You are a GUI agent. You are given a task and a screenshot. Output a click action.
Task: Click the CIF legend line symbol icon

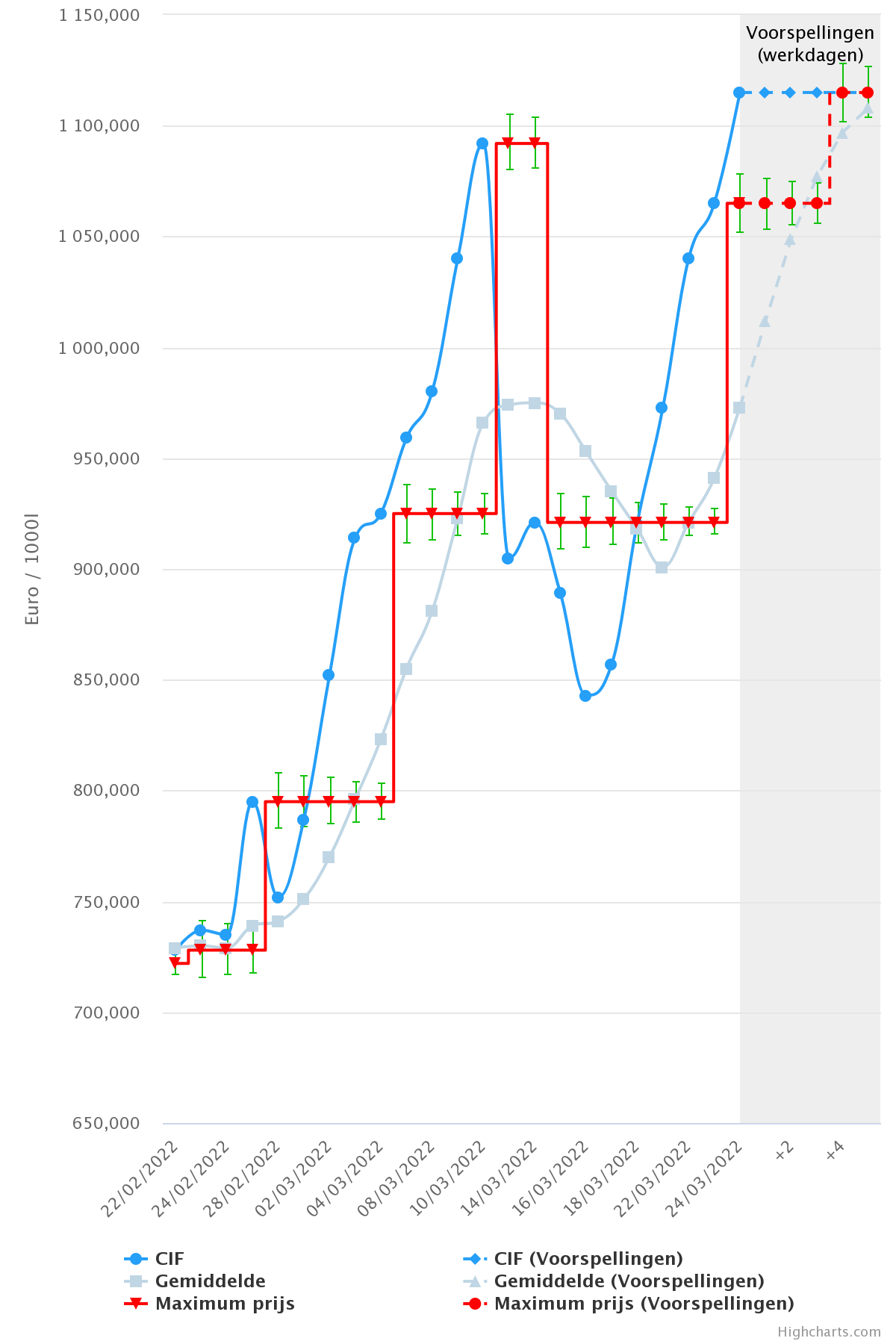[135, 1259]
